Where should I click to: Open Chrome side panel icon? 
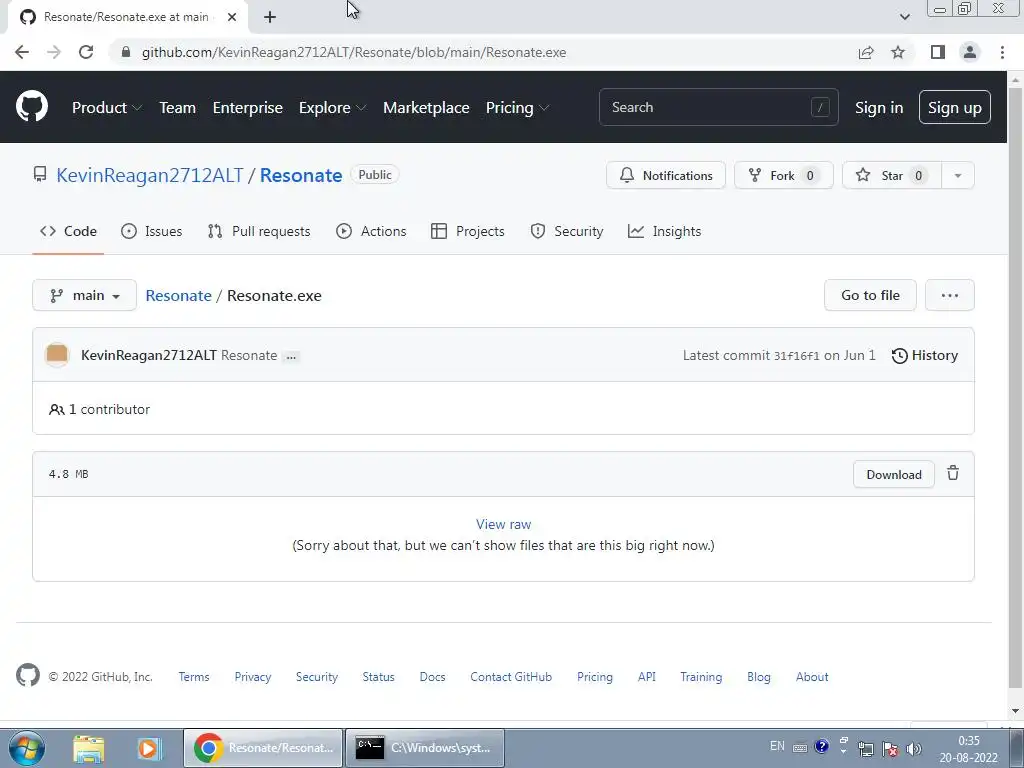[938, 52]
